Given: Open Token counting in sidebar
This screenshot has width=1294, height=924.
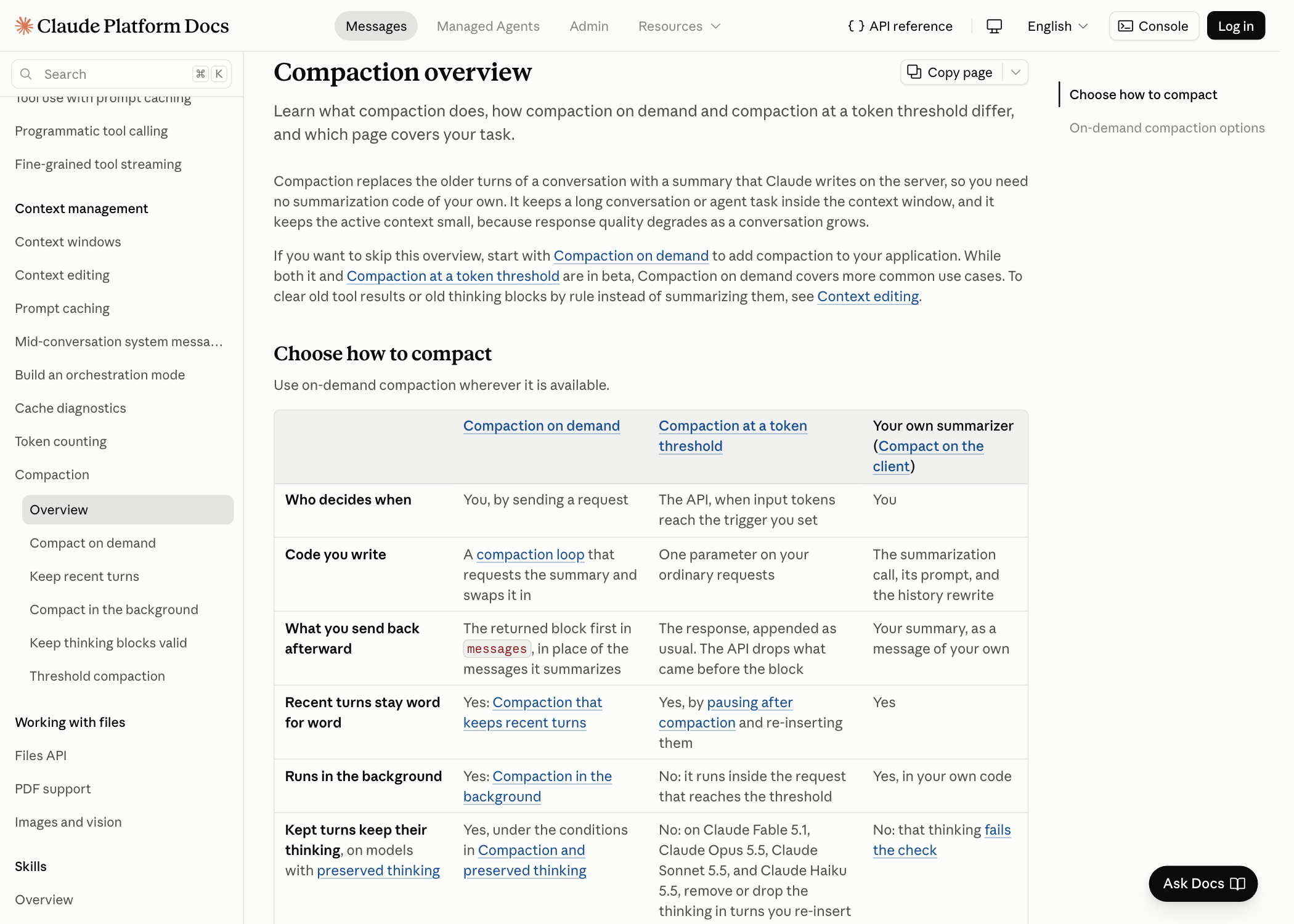Looking at the screenshot, I should (60, 441).
